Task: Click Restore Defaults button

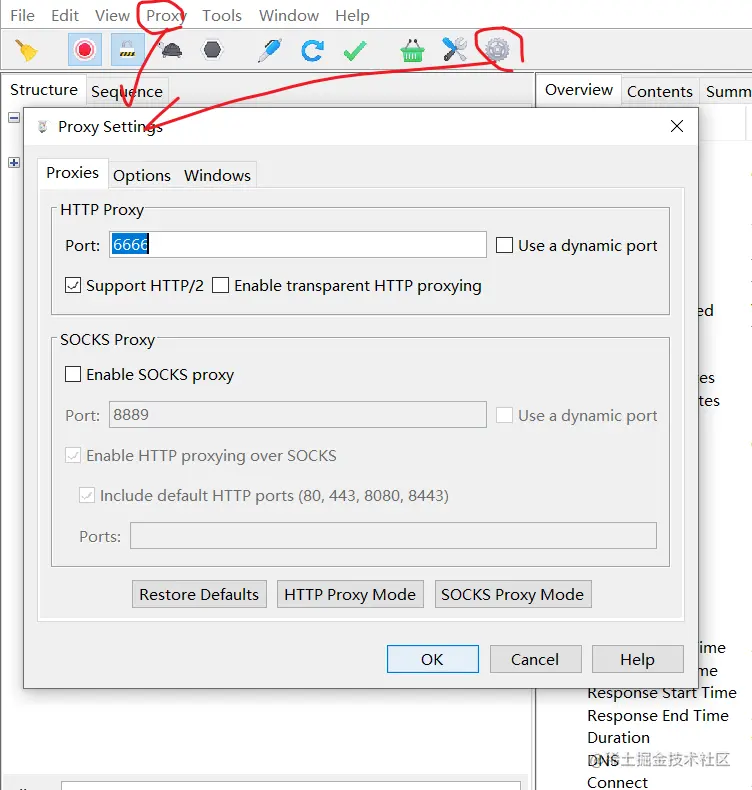Action: click(x=199, y=595)
